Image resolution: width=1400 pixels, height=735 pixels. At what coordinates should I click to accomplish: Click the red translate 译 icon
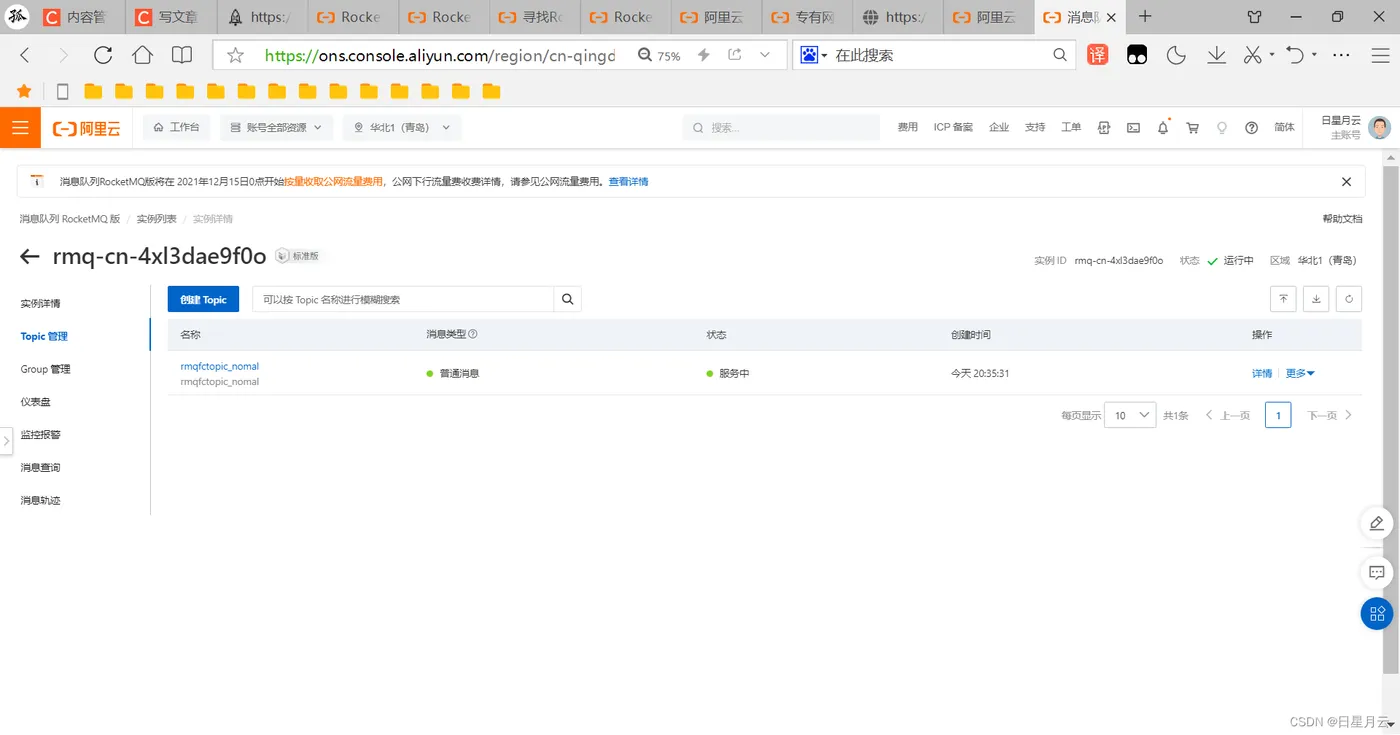coord(1098,56)
